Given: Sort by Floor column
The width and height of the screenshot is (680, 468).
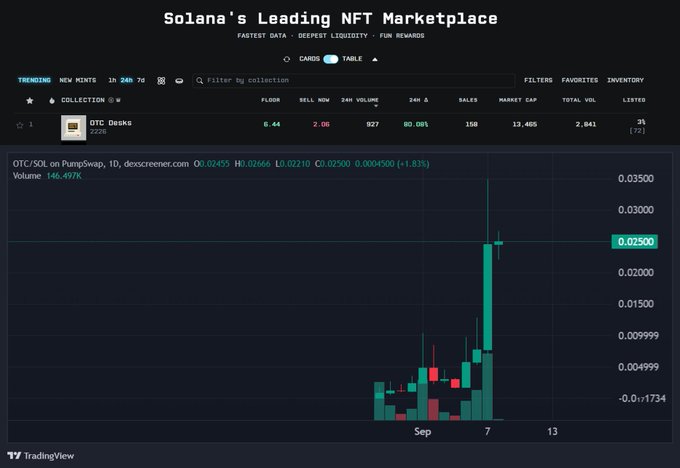Looking at the screenshot, I should pyautogui.click(x=271, y=100).
